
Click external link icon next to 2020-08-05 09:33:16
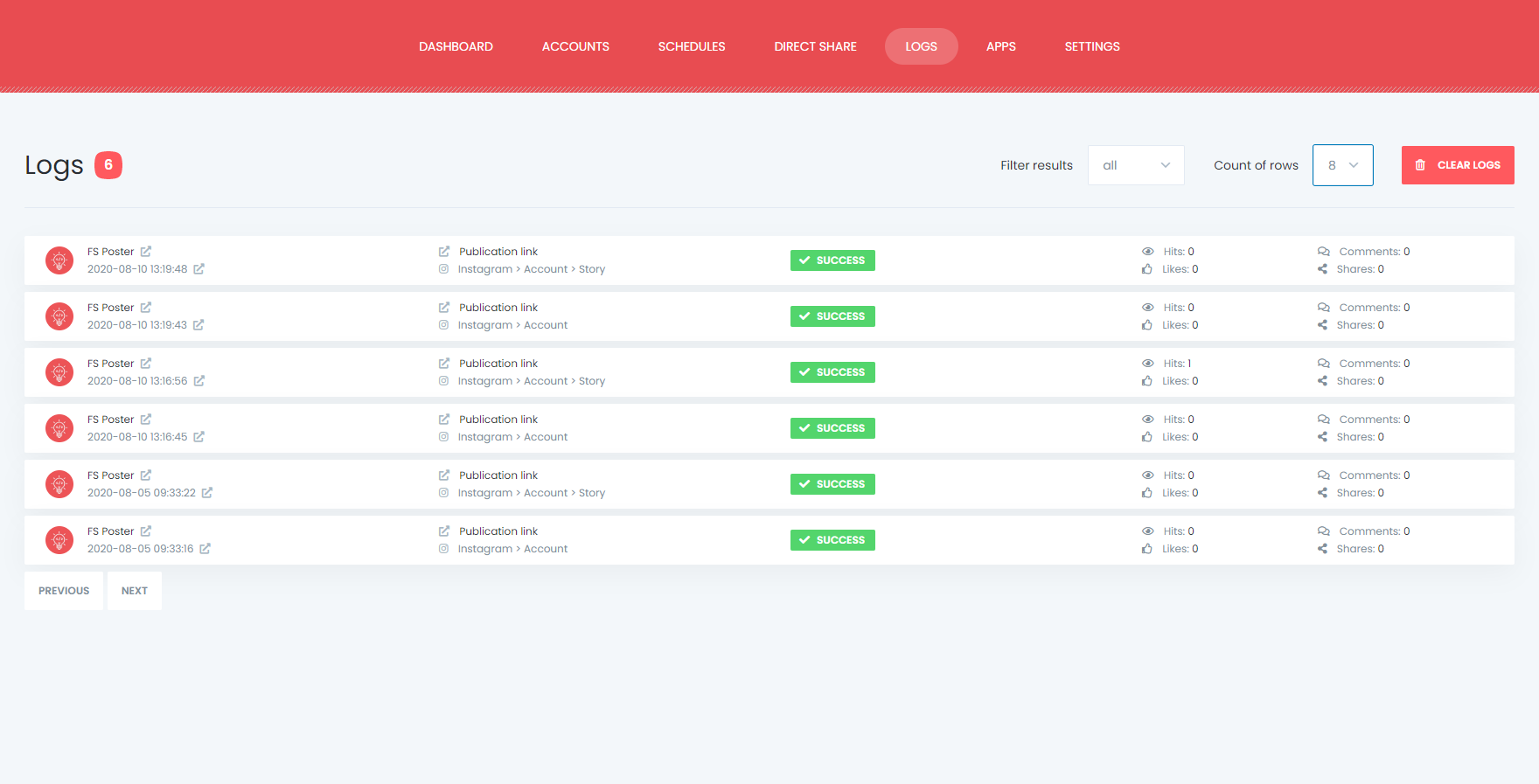coord(205,549)
